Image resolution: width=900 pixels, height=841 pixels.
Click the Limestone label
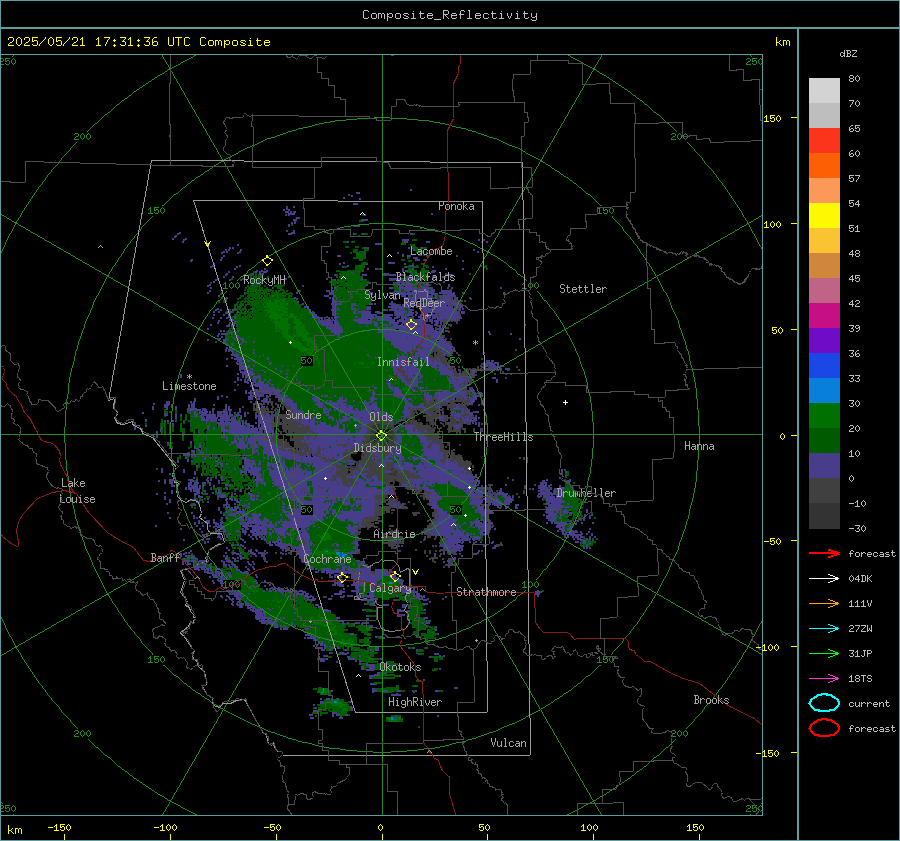(x=189, y=386)
